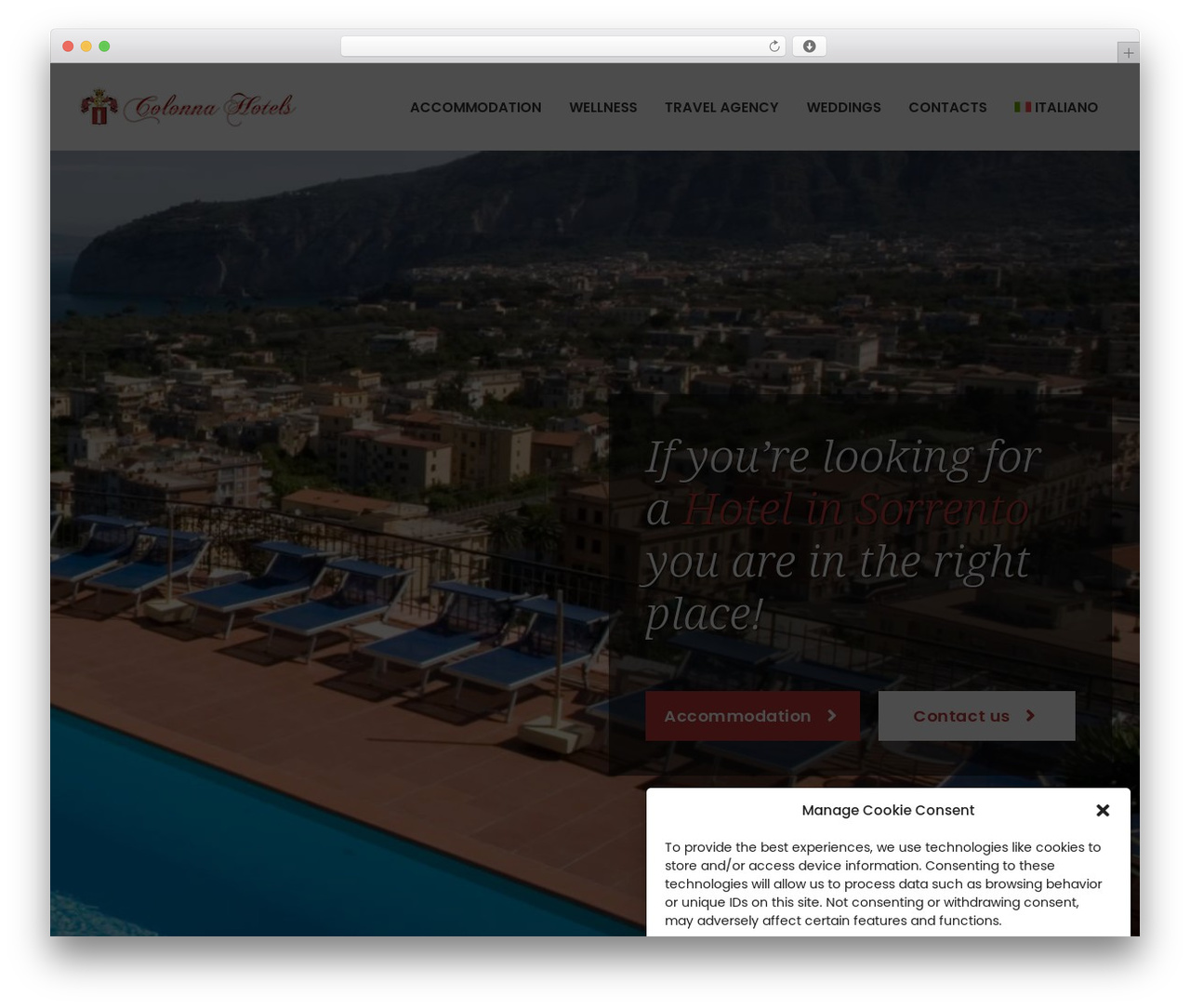Screen dimensions: 1190x1008
Task: Open the Weddings menu item
Action: click(843, 107)
